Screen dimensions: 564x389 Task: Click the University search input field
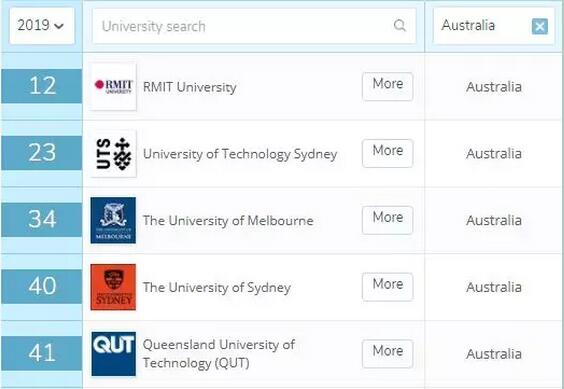tap(254, 26)
